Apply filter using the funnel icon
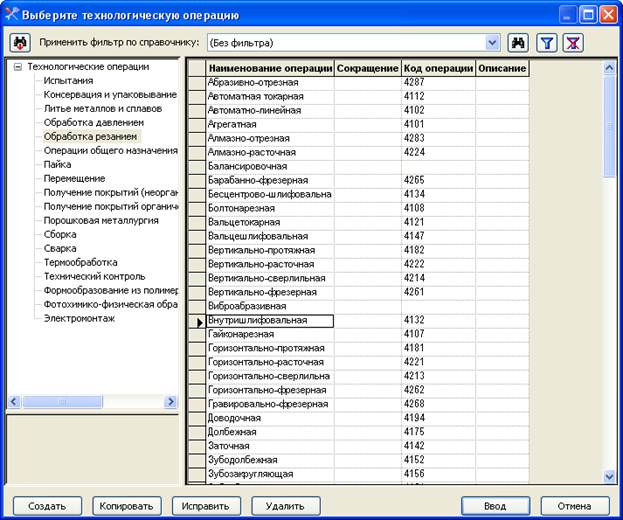Viewport: 623px width, 520px height. [x=547, y=43]
